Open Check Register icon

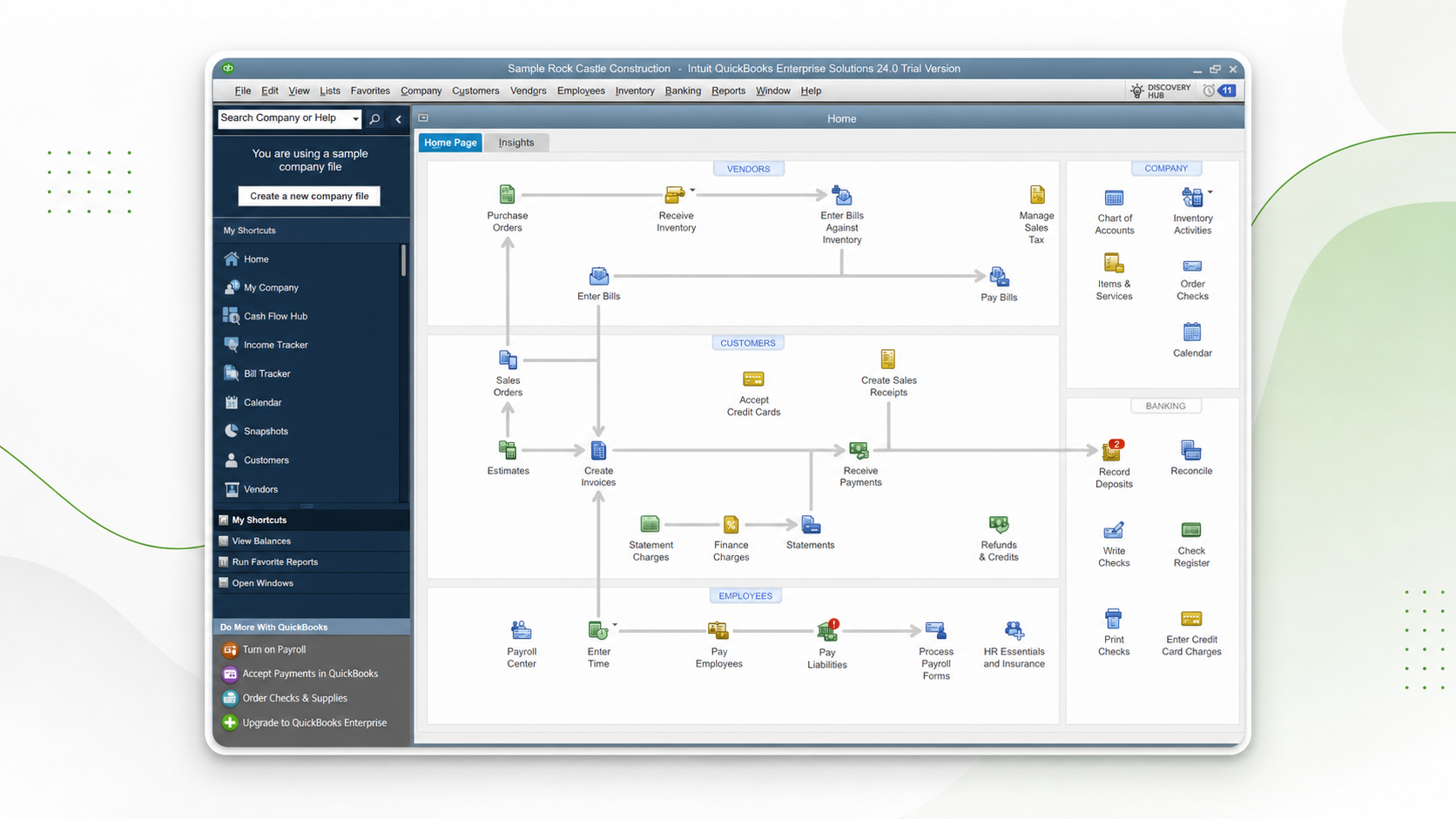1191,530
